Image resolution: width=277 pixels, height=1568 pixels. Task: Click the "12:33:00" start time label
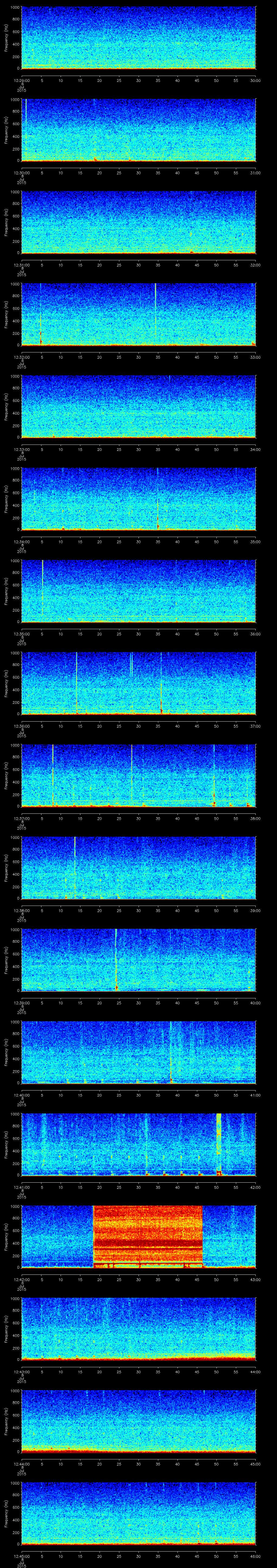22,449
